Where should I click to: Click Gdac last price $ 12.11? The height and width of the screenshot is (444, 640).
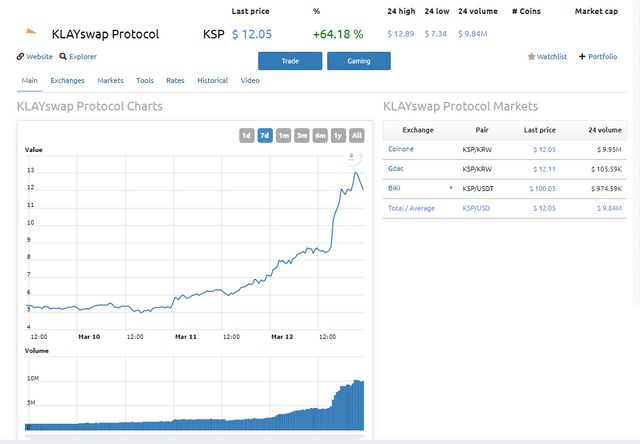(x=544, y=169)
